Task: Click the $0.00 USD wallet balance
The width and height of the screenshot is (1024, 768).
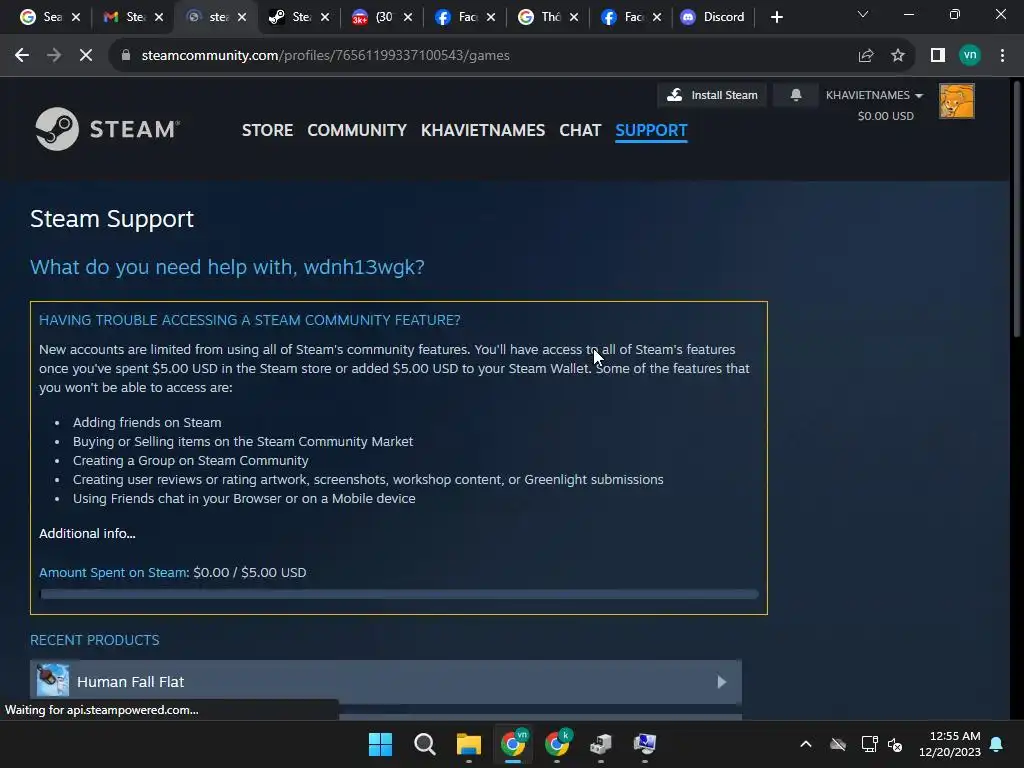Action: (x=885, y=116)
